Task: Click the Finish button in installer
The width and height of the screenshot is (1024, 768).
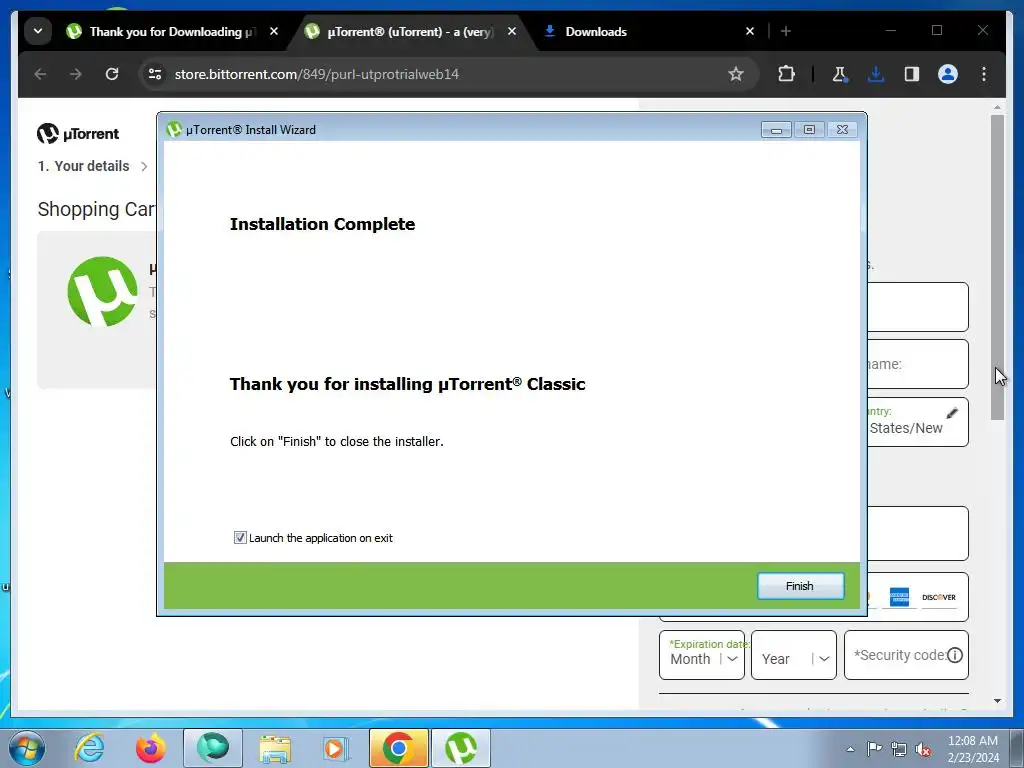Action: tap(800, 586)
